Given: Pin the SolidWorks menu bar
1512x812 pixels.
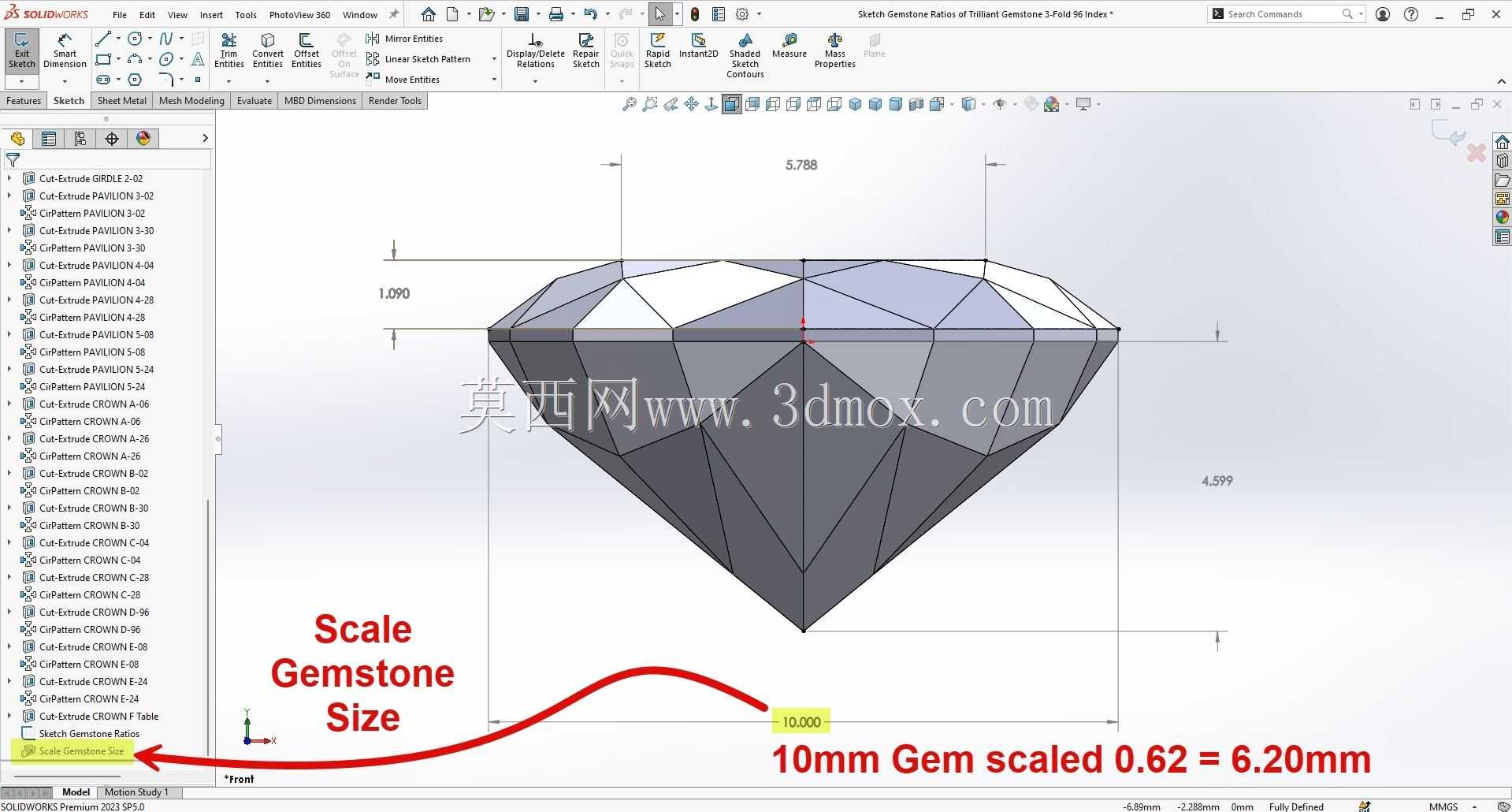Looking at the screenshot, I should click(x=395, y=14).
